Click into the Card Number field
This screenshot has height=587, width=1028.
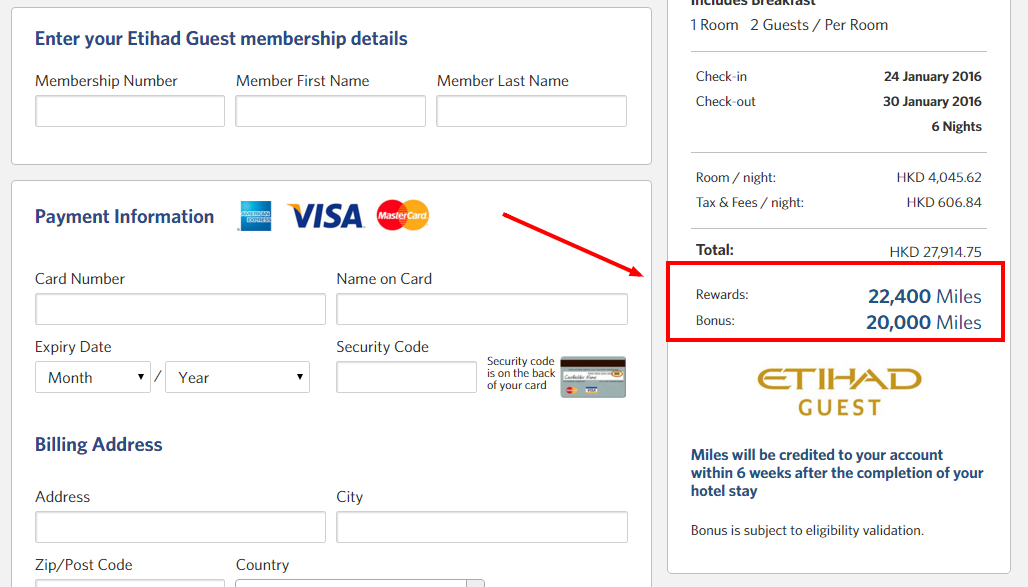tap(180, 309)
